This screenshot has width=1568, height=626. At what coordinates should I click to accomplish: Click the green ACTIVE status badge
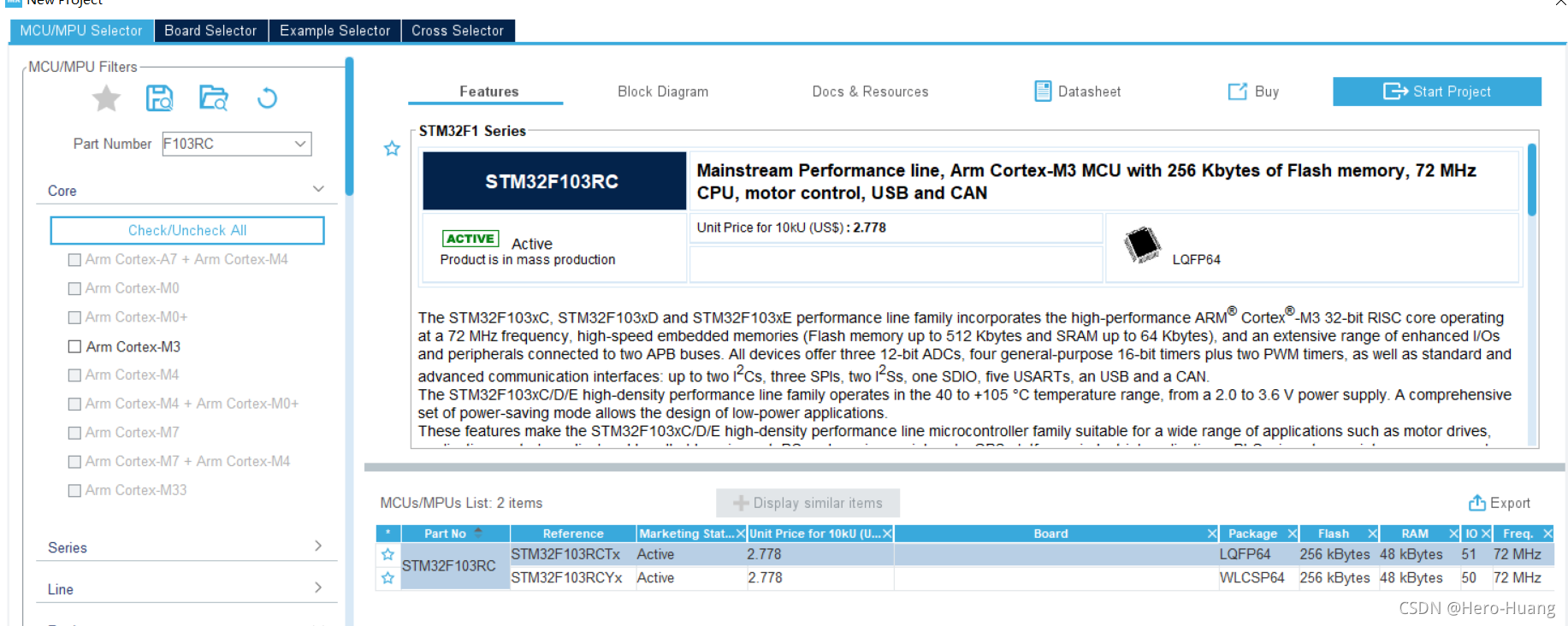tap(470, 239)
